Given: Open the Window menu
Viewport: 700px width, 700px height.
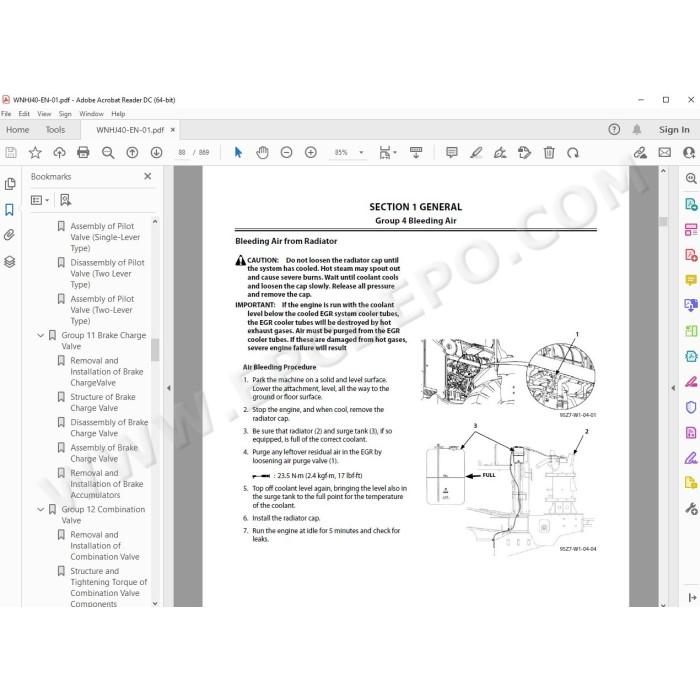Looking at the screenshot, I should pos(92,114).
